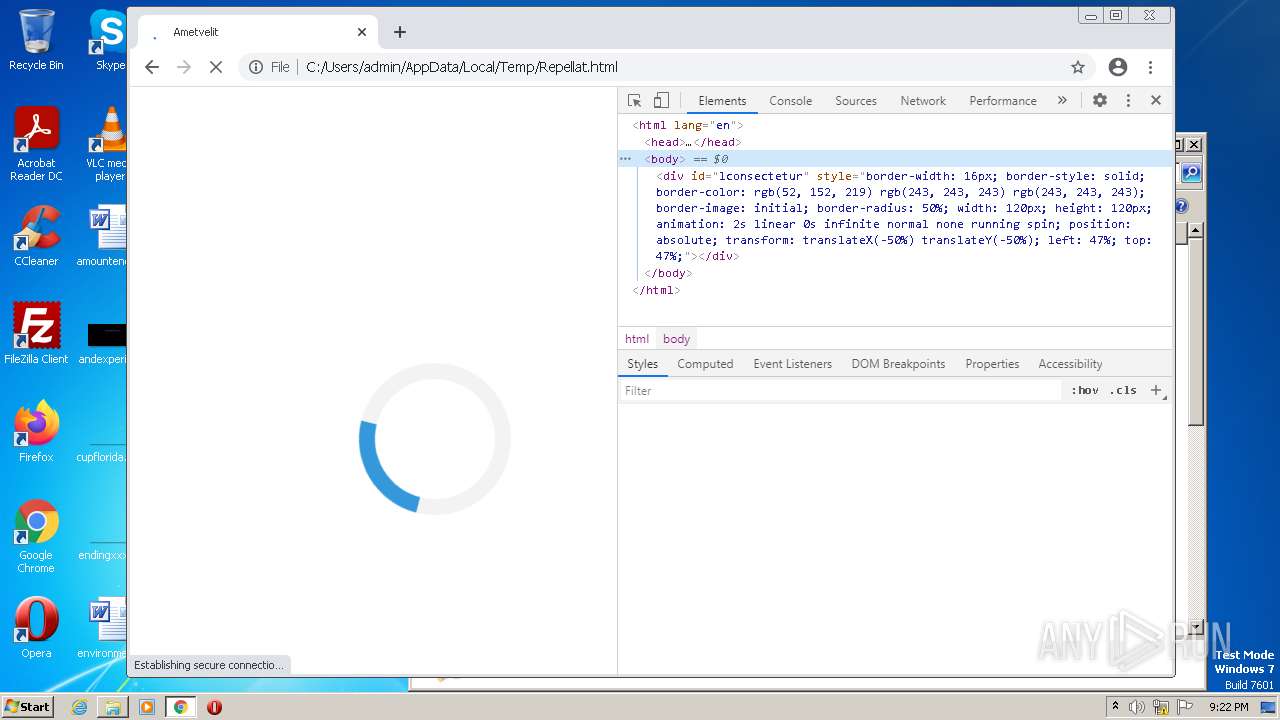The height and width of the screenshot is (720, 1280).
Task: Open Firefox desktop shortcut
Action: tap(36, 432)
